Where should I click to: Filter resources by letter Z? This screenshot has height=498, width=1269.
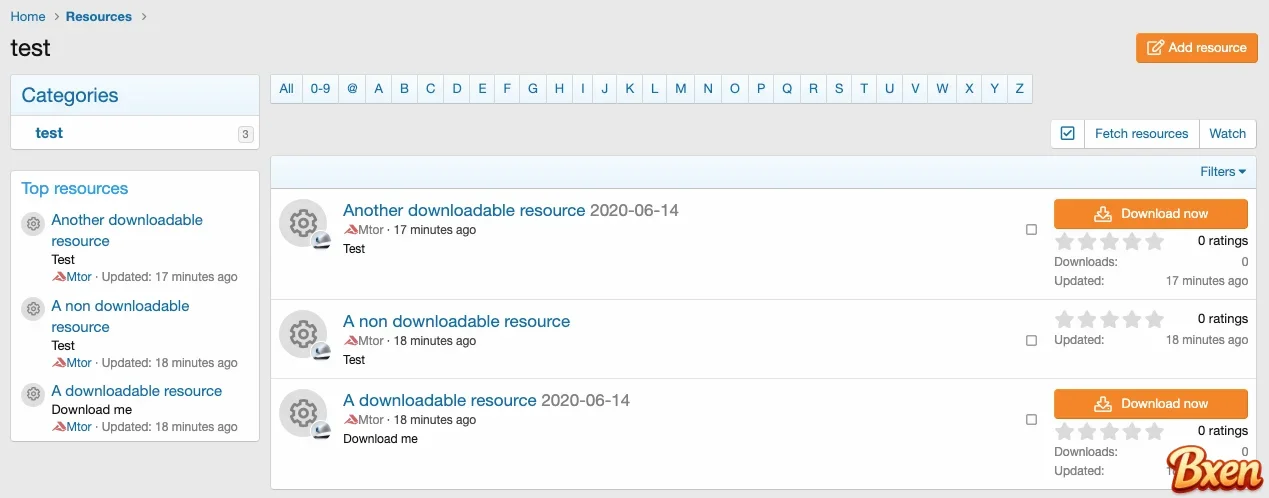1020,88
